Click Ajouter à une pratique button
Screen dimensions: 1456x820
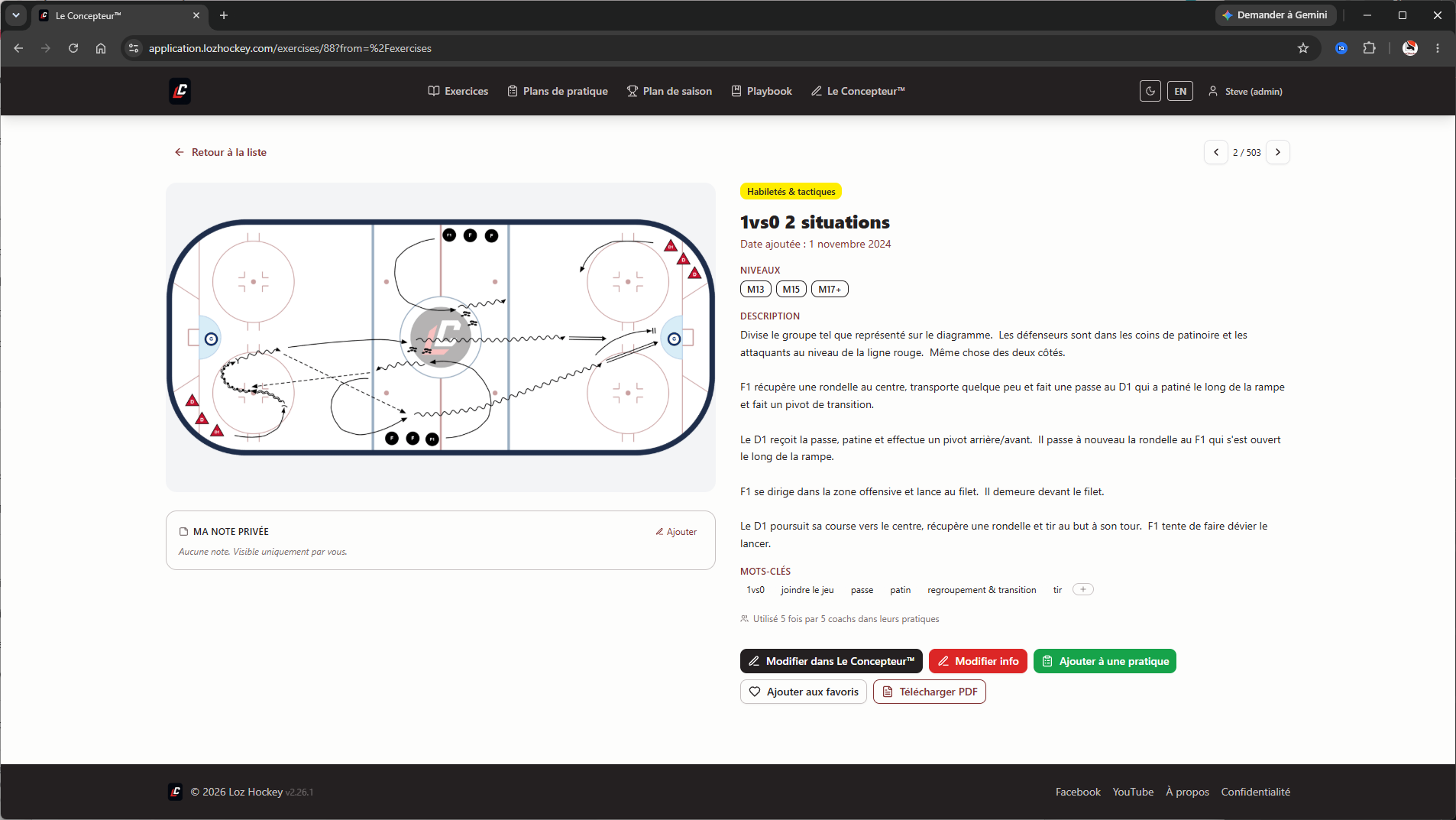point(1105,661)
